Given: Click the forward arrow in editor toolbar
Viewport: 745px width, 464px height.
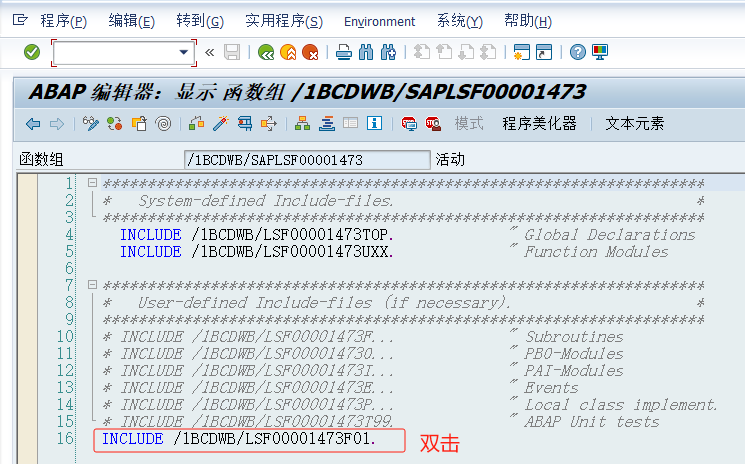Looking at the screenshot, I should click(57, 124).
